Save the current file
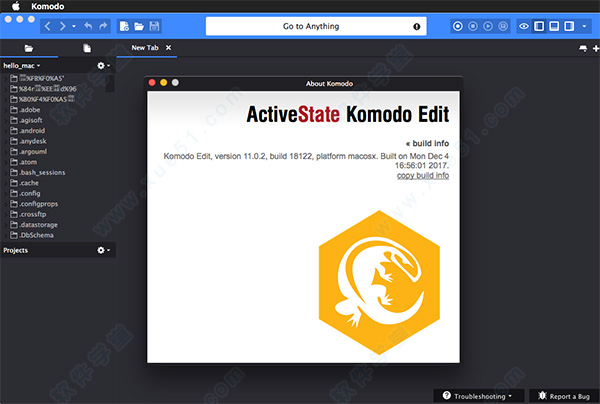This screenshot has height=404, width=600. coord(154,26)
